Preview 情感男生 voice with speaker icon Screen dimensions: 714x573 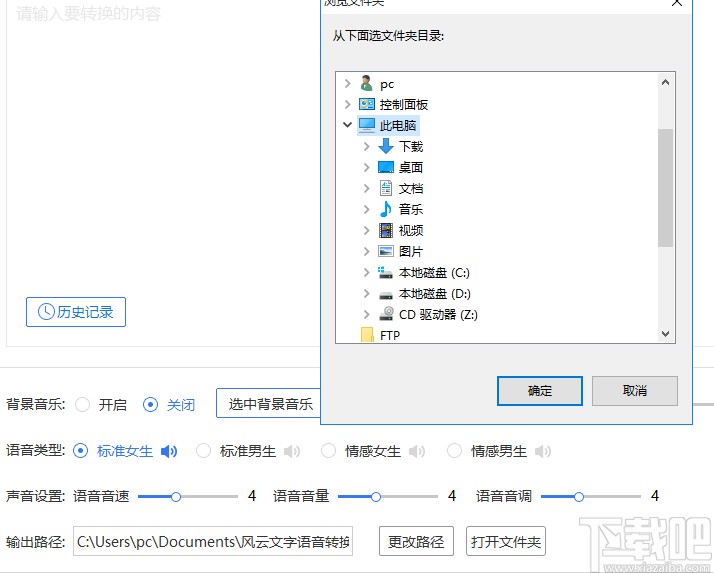coord(543,451)
